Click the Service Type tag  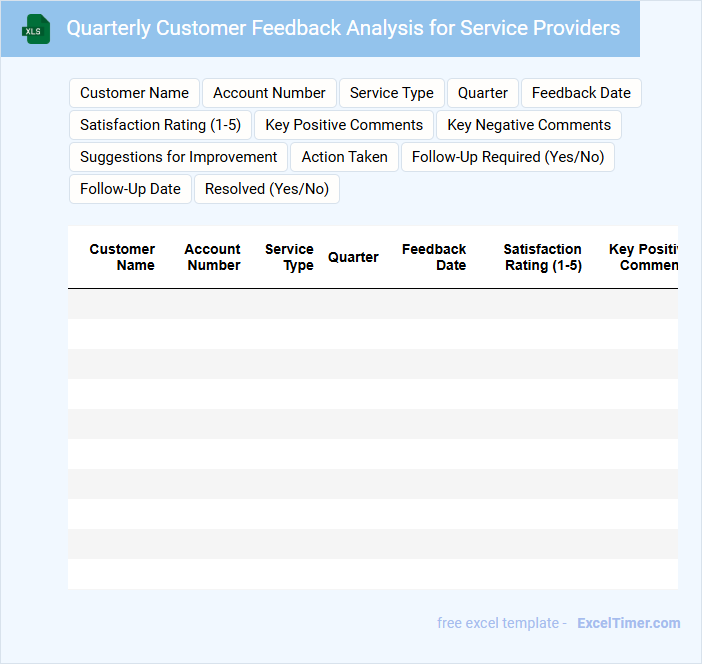[391, 93]
